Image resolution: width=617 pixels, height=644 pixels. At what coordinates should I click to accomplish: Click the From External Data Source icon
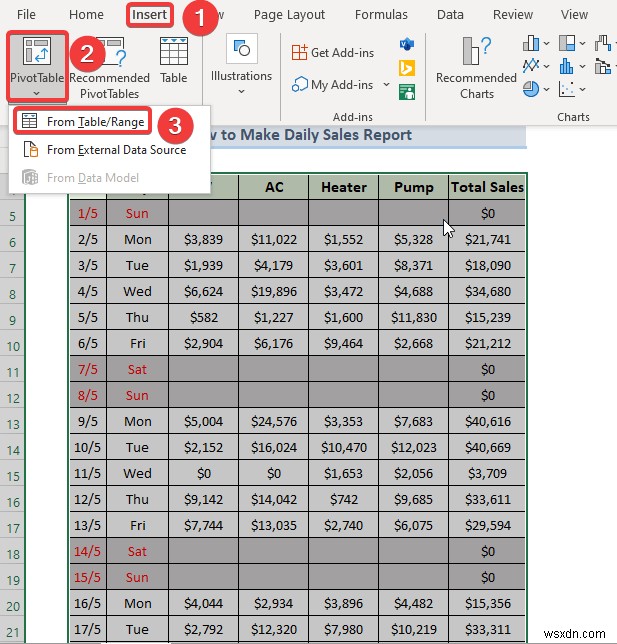point(30,150)
